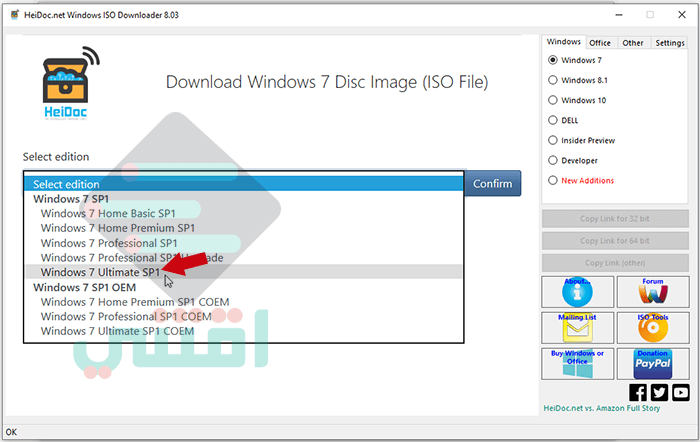Select the DELL radio button

[553, 120]
